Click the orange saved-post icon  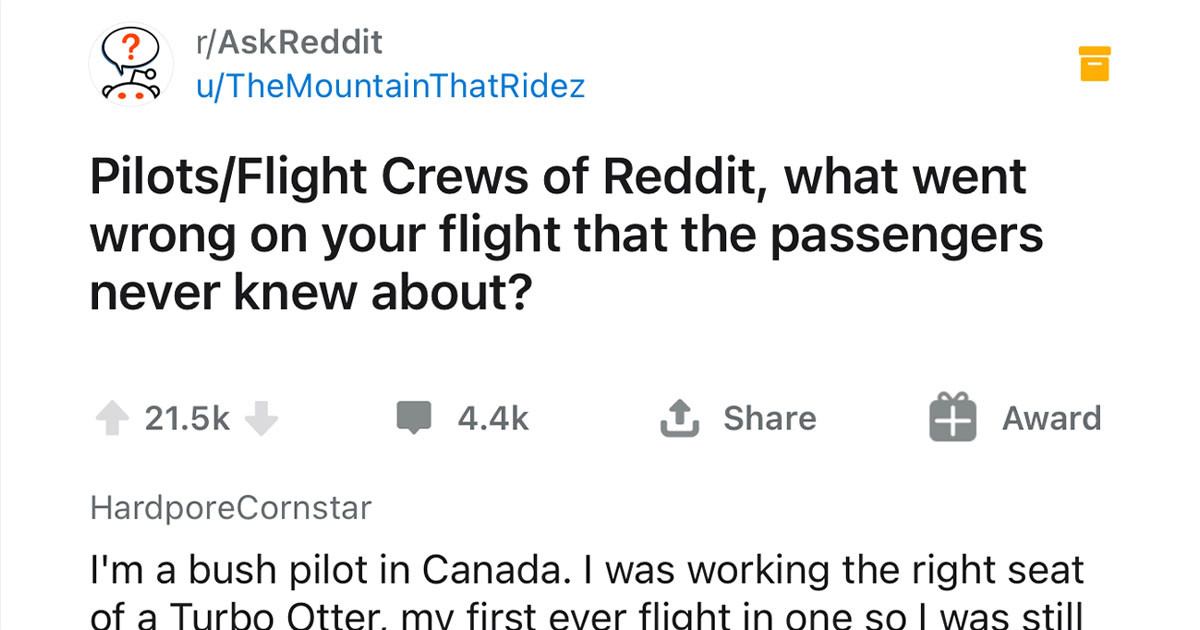tap(1096, 63)
